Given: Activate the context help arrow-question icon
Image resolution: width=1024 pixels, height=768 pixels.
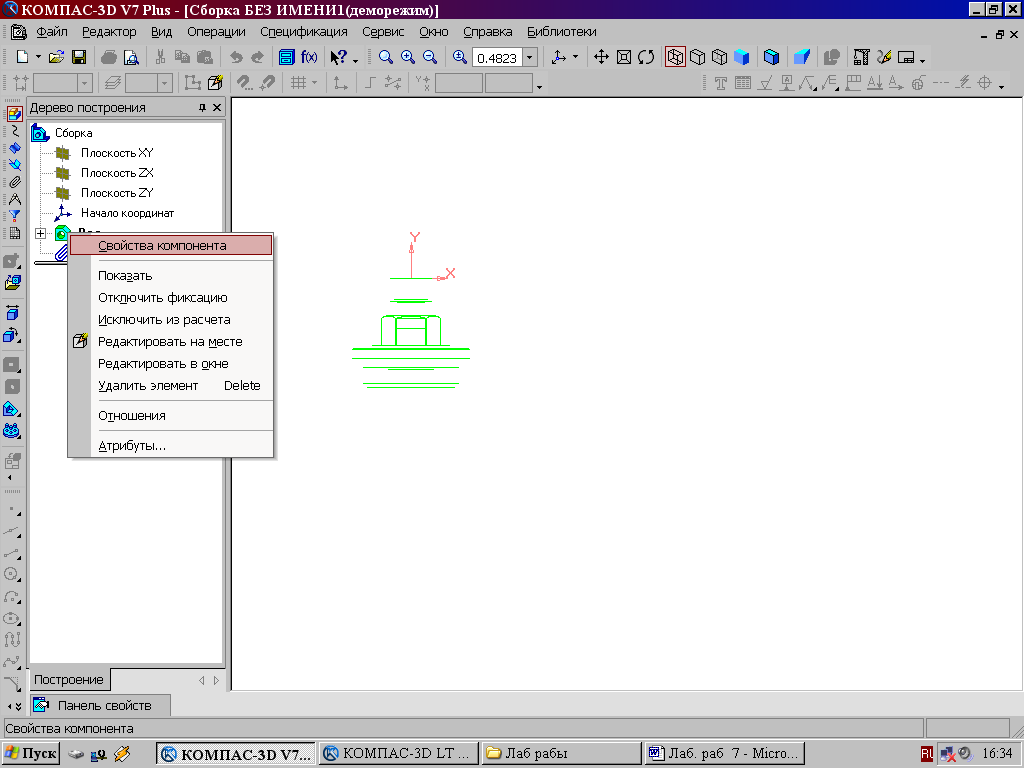Looking at the screenshot, I should tap(338, 57).
